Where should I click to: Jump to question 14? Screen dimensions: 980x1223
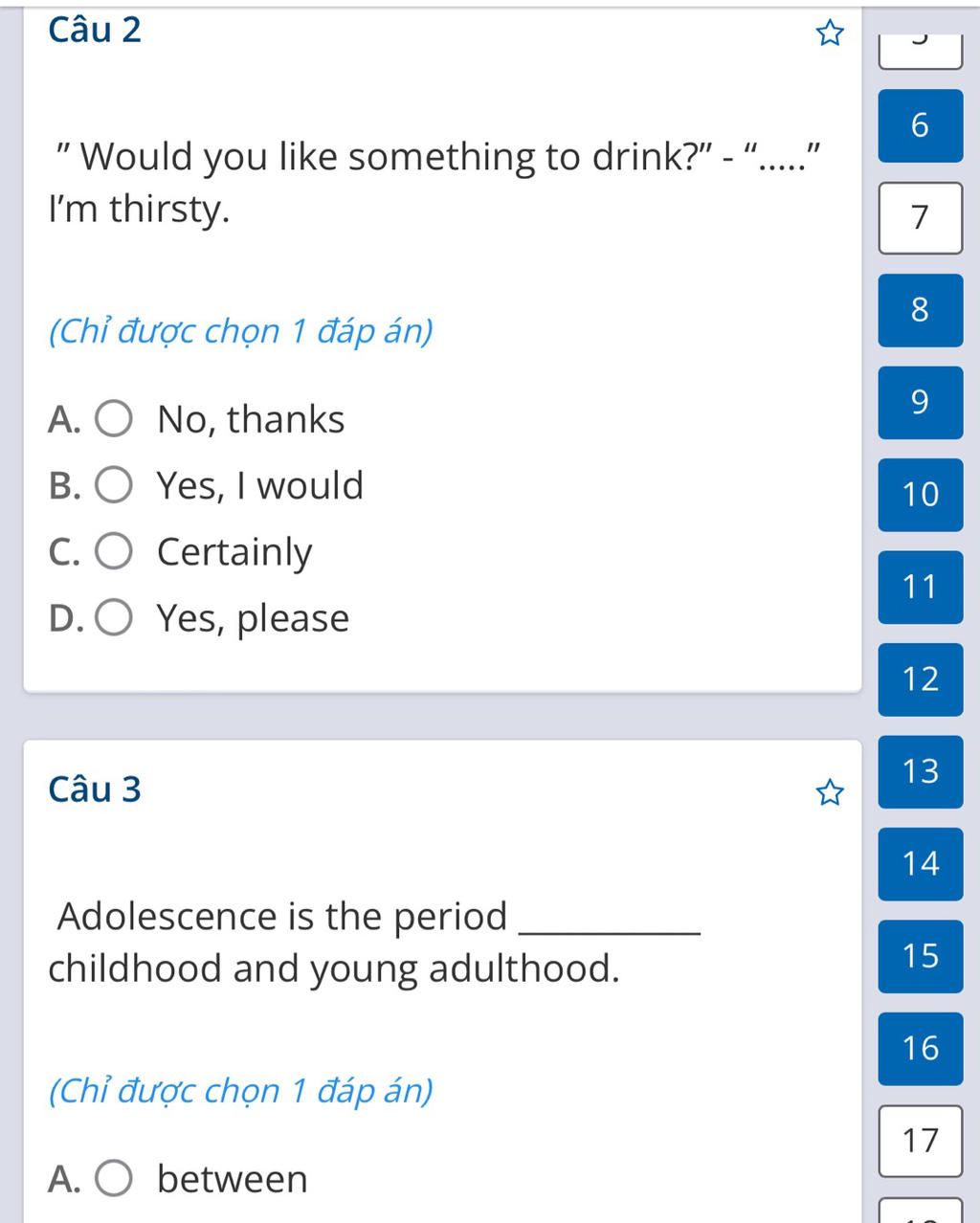(x=920, y=864)
